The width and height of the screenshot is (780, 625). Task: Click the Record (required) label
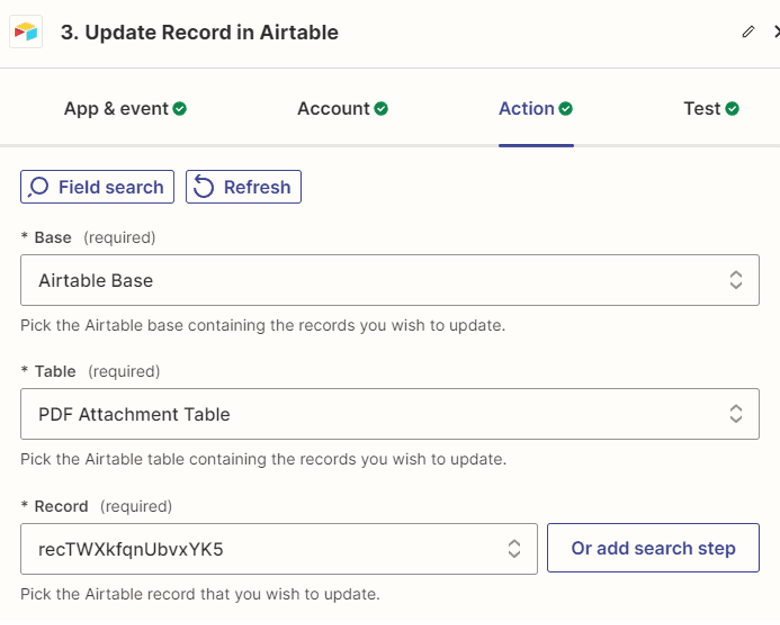click(96, 506)
